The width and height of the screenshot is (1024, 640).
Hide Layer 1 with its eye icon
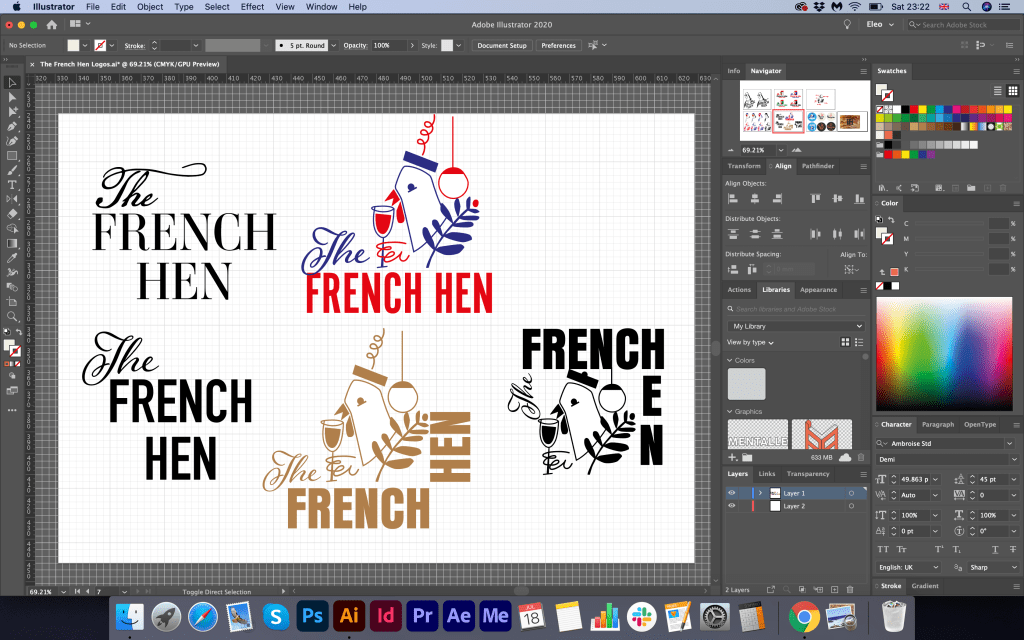point(731,493)
